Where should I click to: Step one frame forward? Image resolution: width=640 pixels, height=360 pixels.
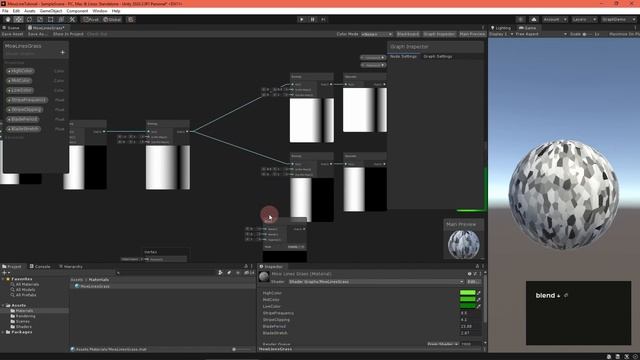pyautogui.click(x=323, y=19)
